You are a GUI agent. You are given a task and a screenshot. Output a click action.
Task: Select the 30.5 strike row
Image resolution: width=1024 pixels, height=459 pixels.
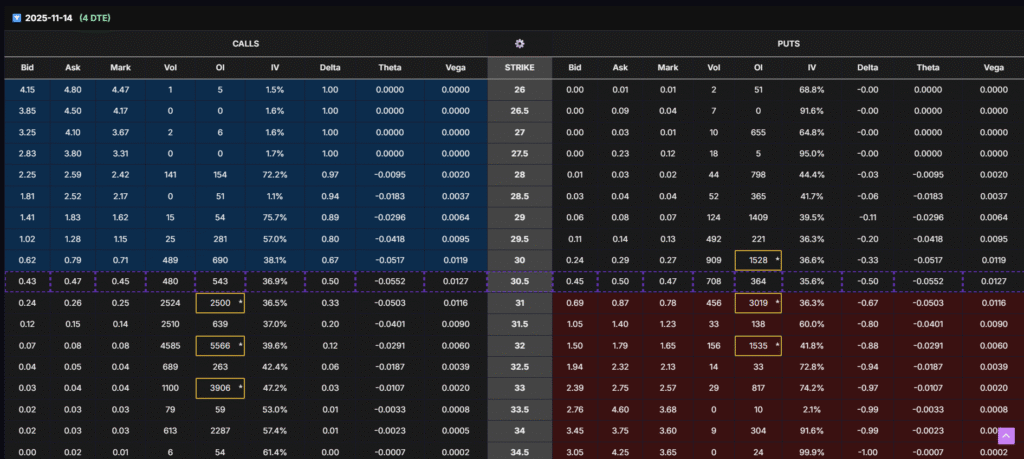[x=519, y=282]
